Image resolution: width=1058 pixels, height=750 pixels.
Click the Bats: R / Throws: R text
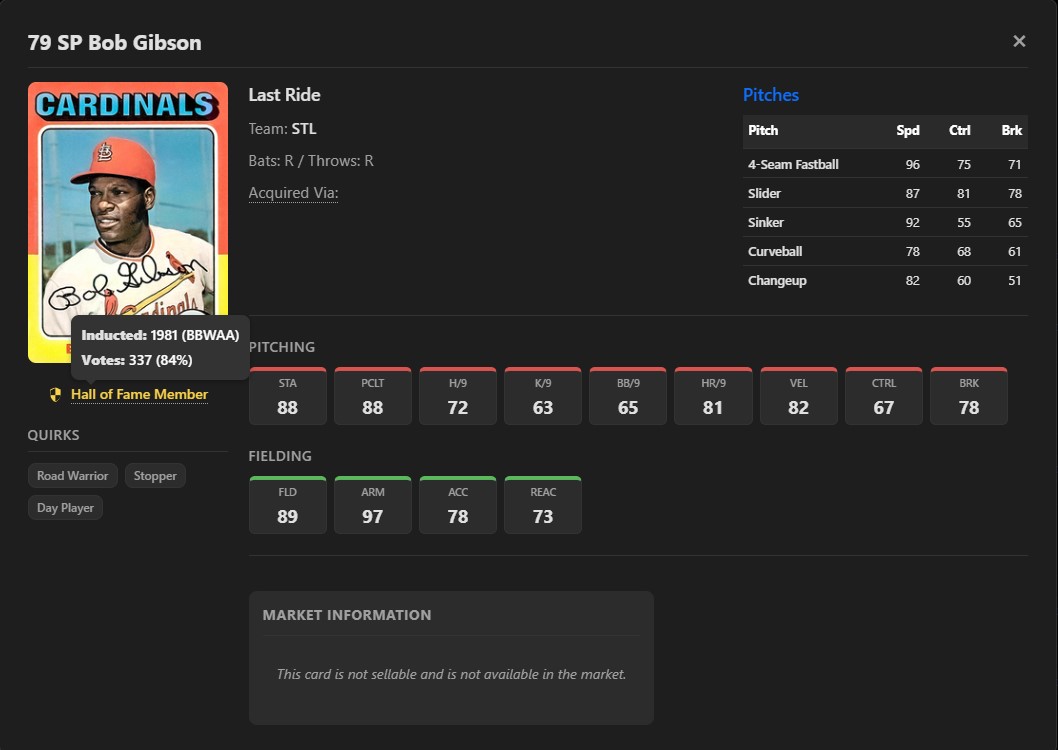coord(311,161)
